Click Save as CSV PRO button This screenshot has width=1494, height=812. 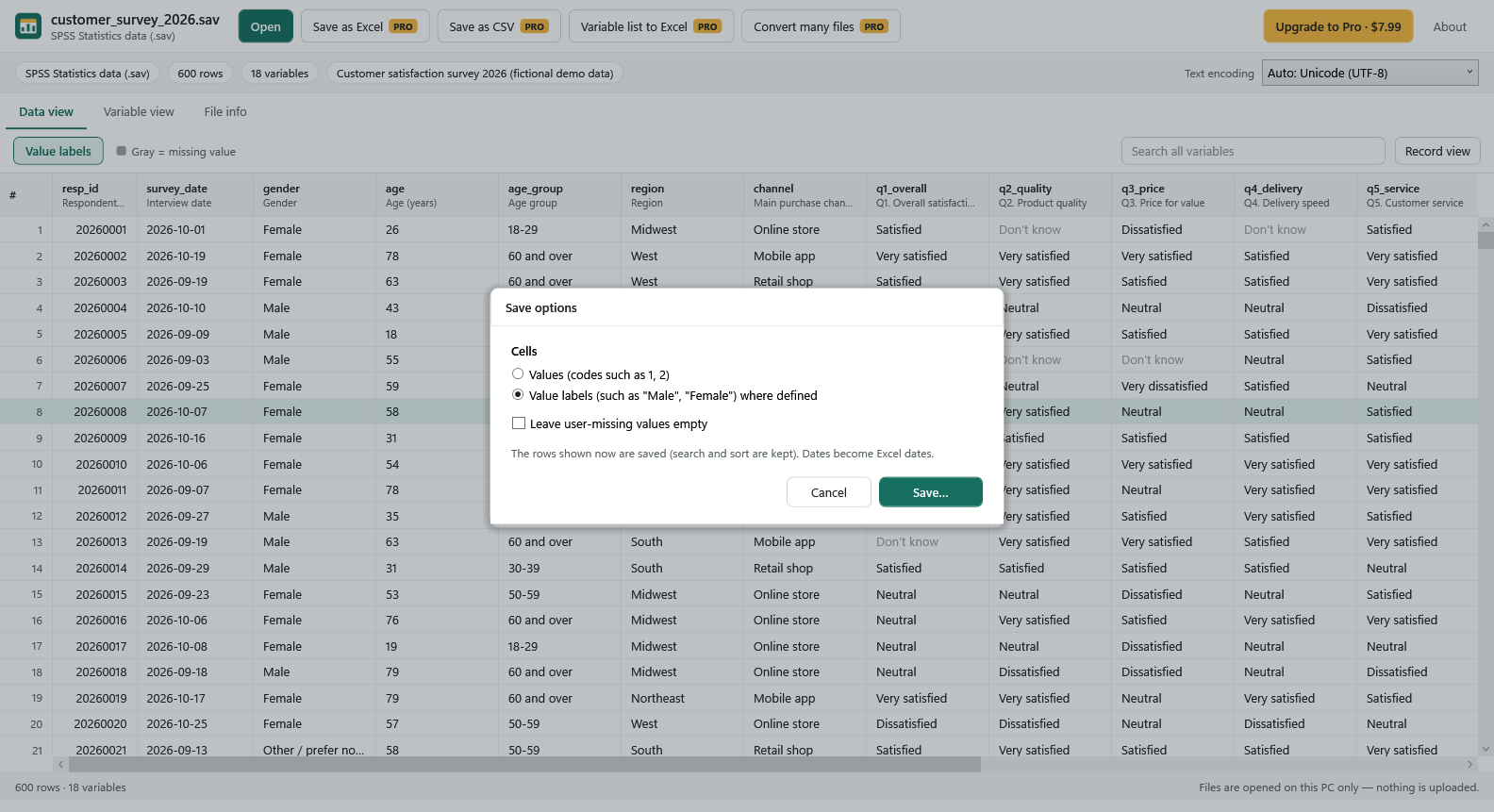(499, 26)
